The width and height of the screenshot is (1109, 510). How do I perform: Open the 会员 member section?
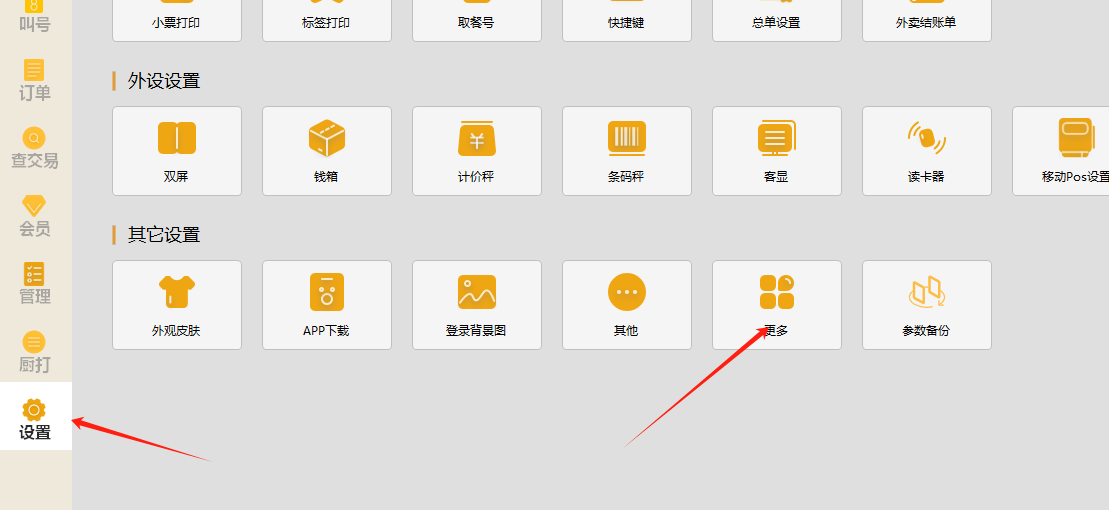click(x=35, y=216)
